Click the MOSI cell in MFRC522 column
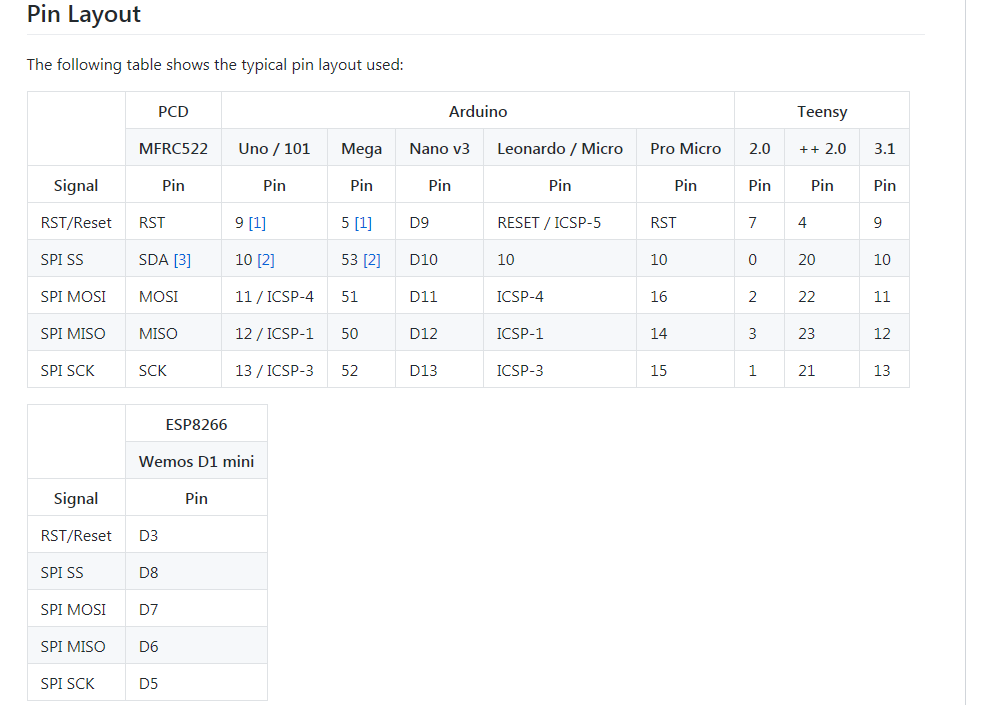The height and width of the screenshot is (705, 1007). tap(173, 297)
